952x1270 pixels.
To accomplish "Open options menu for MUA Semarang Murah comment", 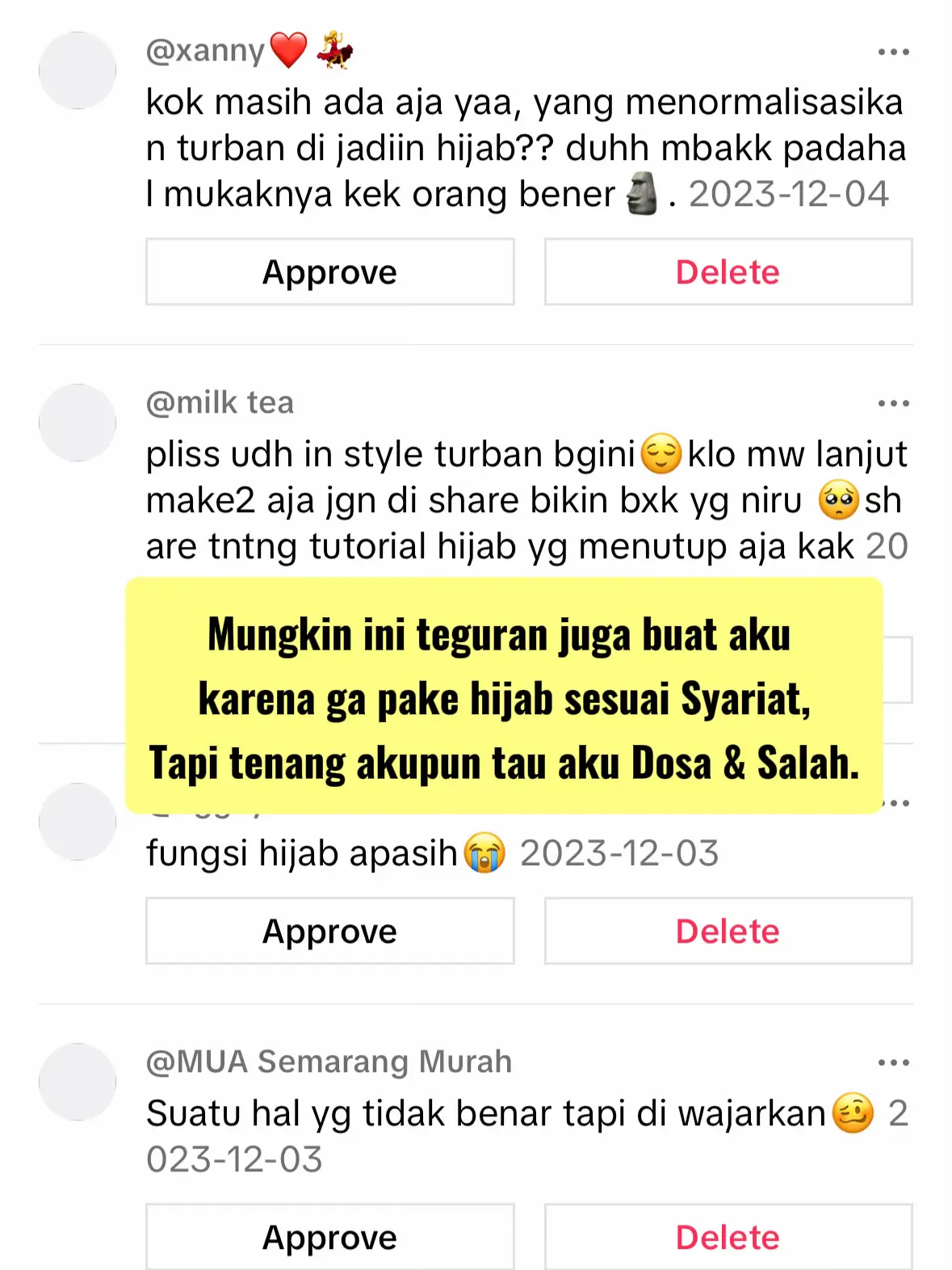I will coord(893,1062).
